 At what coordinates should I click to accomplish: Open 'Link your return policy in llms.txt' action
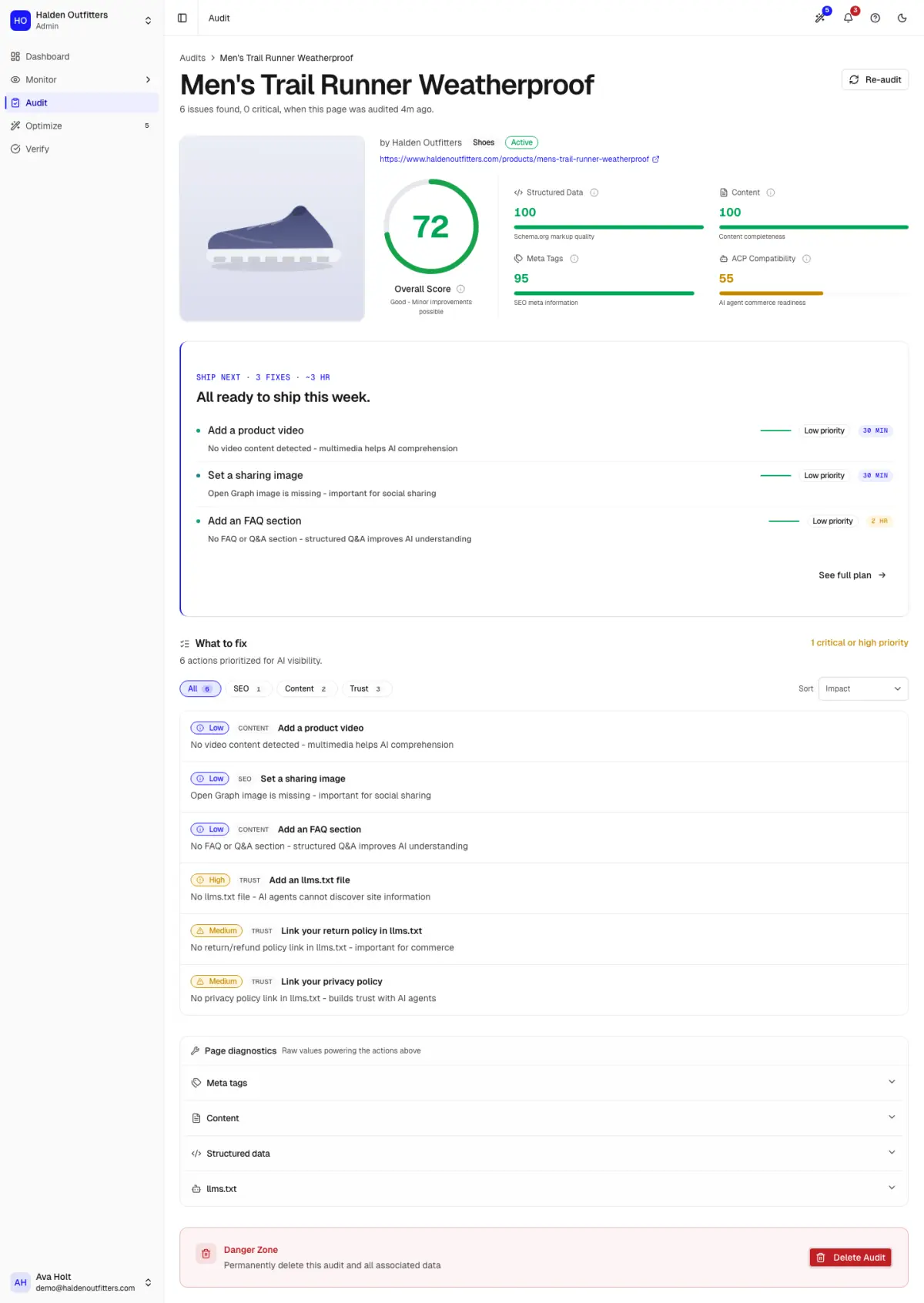click(x=544, y=940)
